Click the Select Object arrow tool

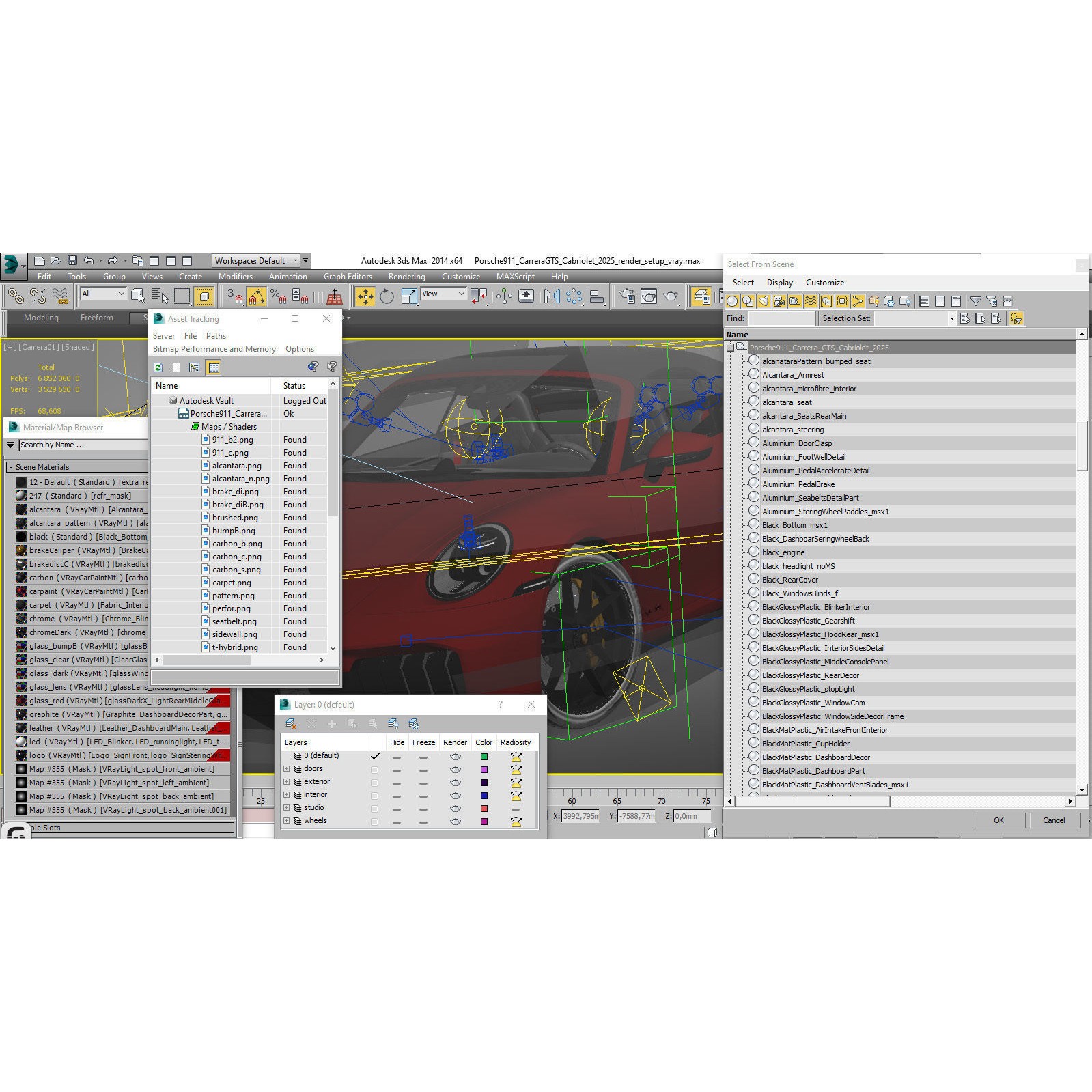pyautogui.click(x=138, y=296)
